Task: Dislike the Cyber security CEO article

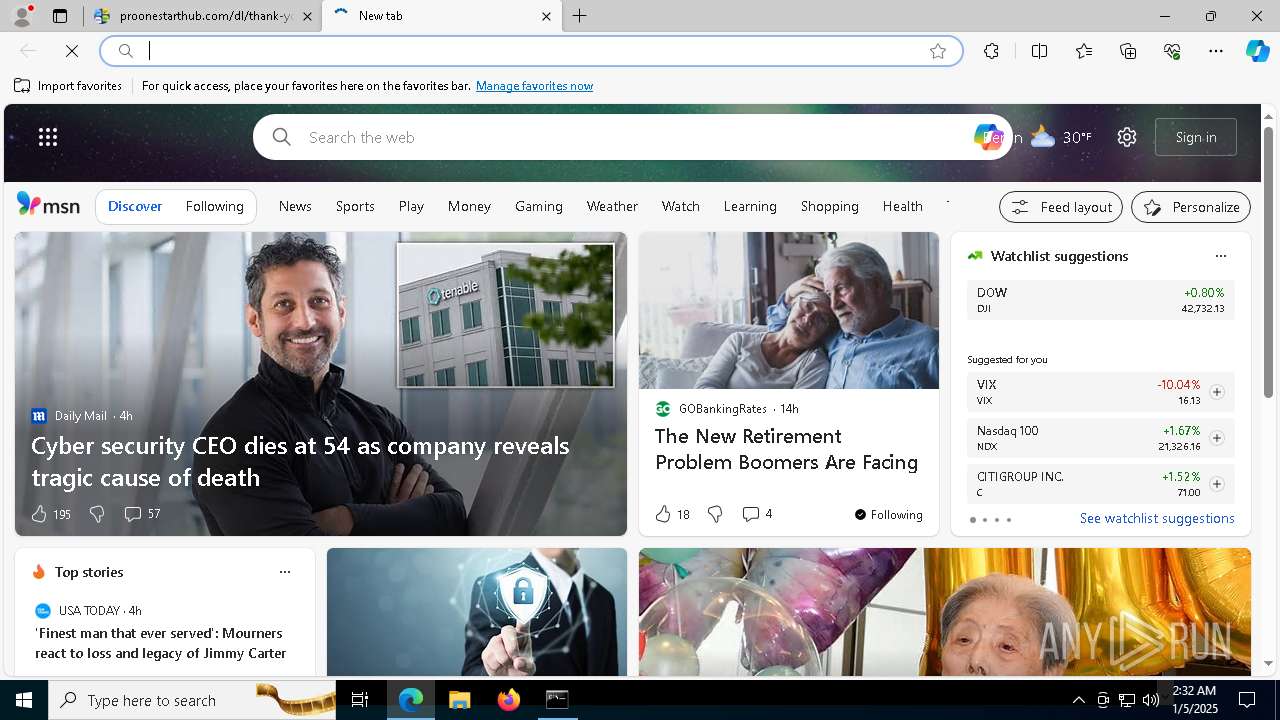Action: pyautogui.click(x=97, y=514)
